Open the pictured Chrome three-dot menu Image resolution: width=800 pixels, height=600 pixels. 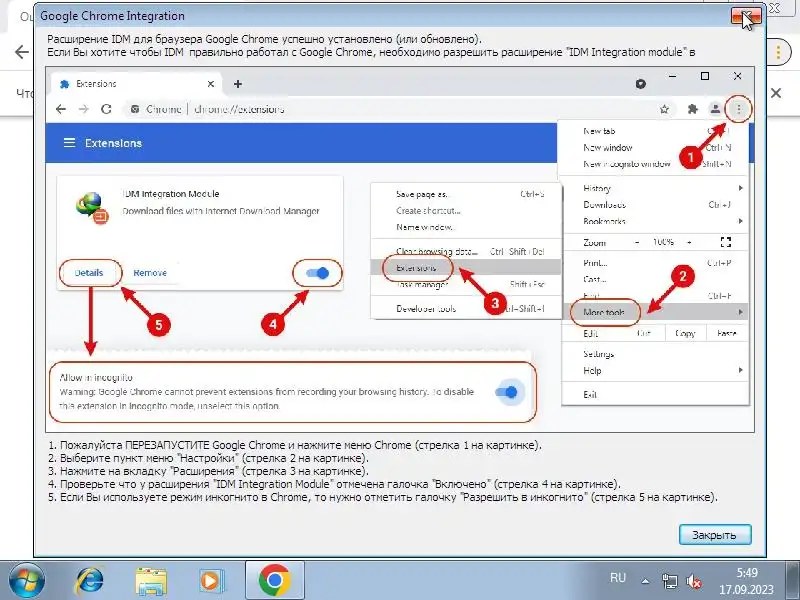[738, 109]
